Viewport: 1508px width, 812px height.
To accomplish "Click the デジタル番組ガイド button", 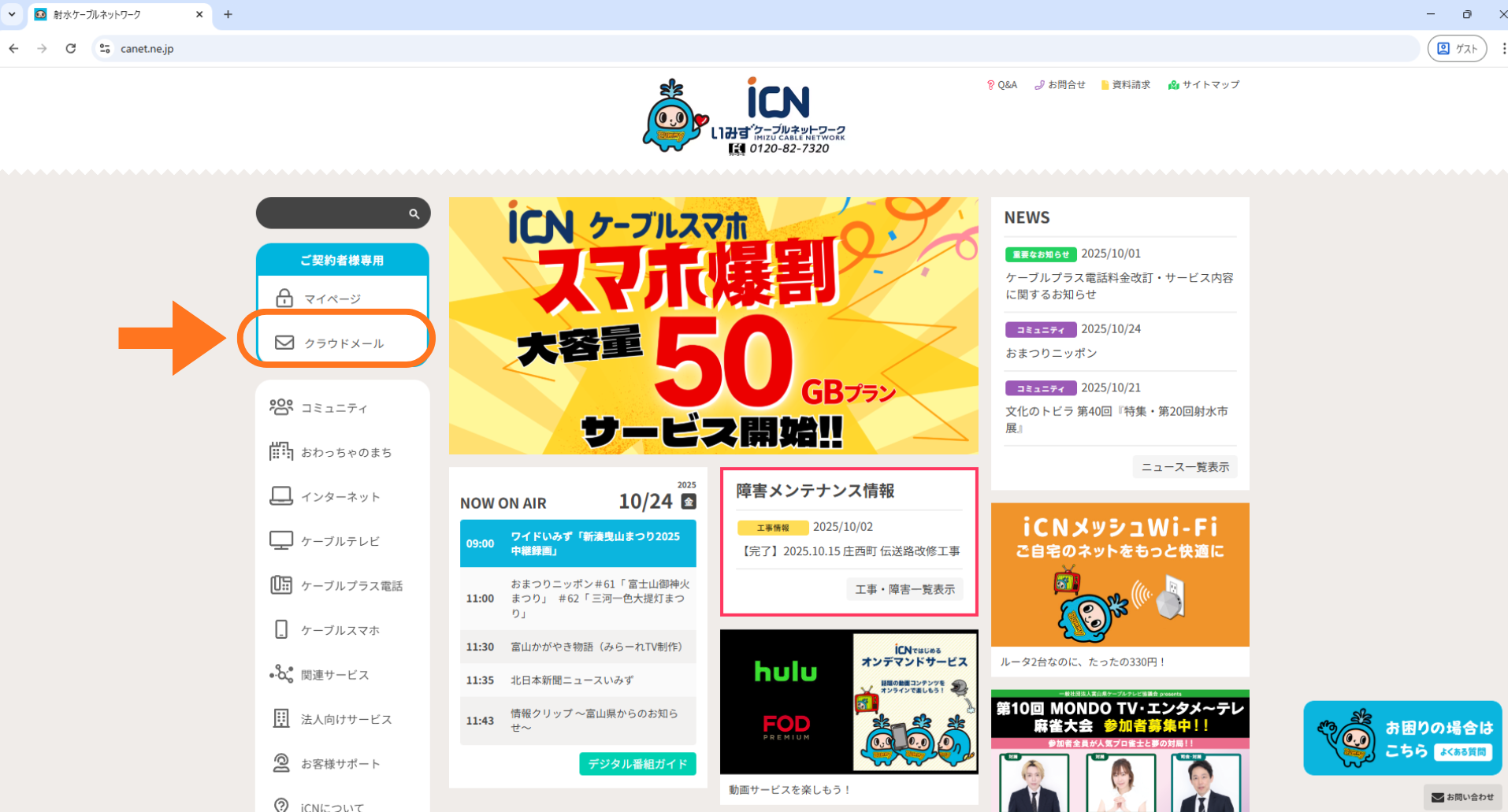I will tap(637, 764).
